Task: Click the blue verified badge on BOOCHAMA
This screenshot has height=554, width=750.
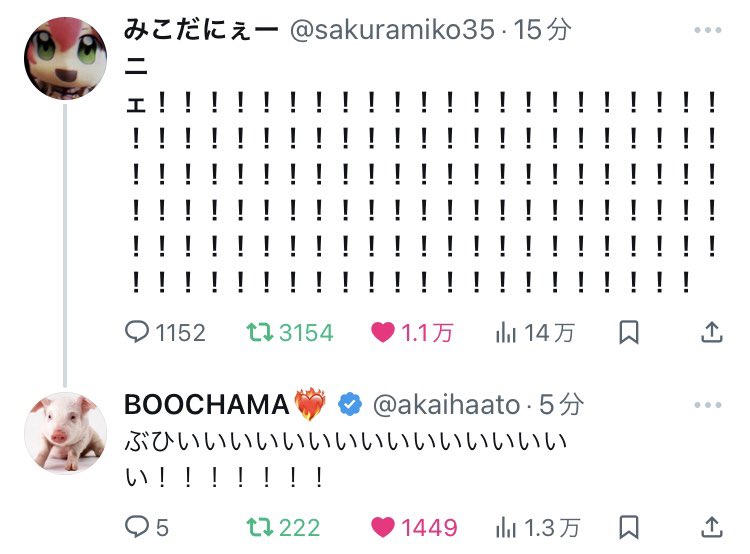Action: point(350,405)
